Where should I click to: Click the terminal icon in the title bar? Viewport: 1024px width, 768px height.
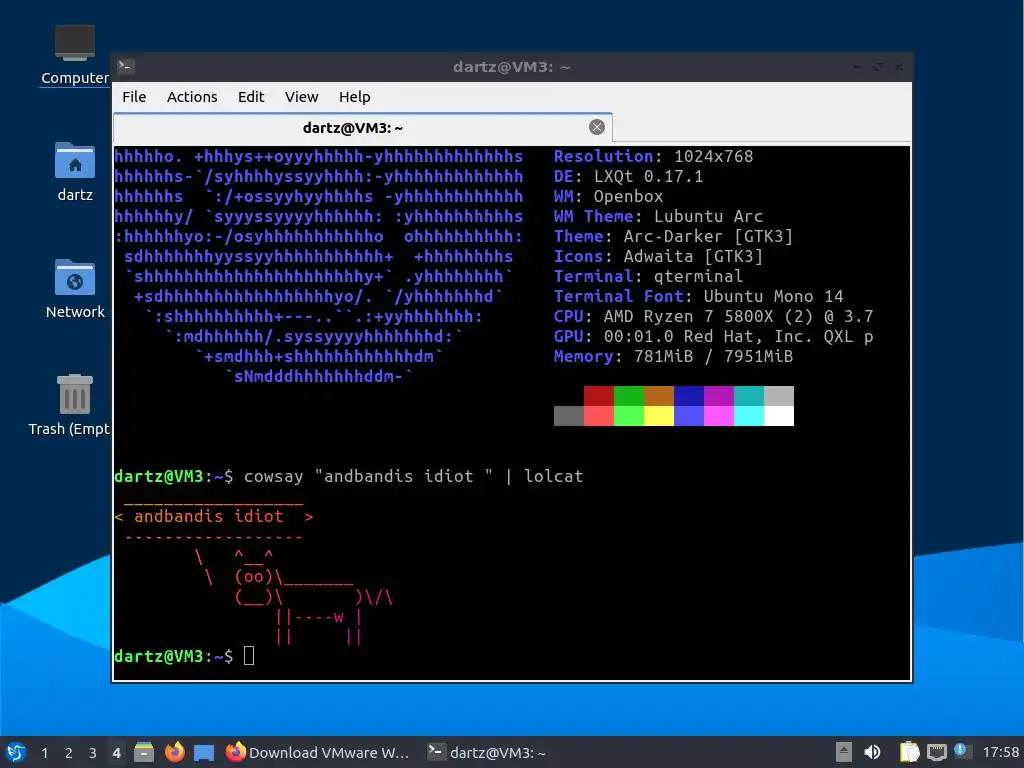[125, 67]
